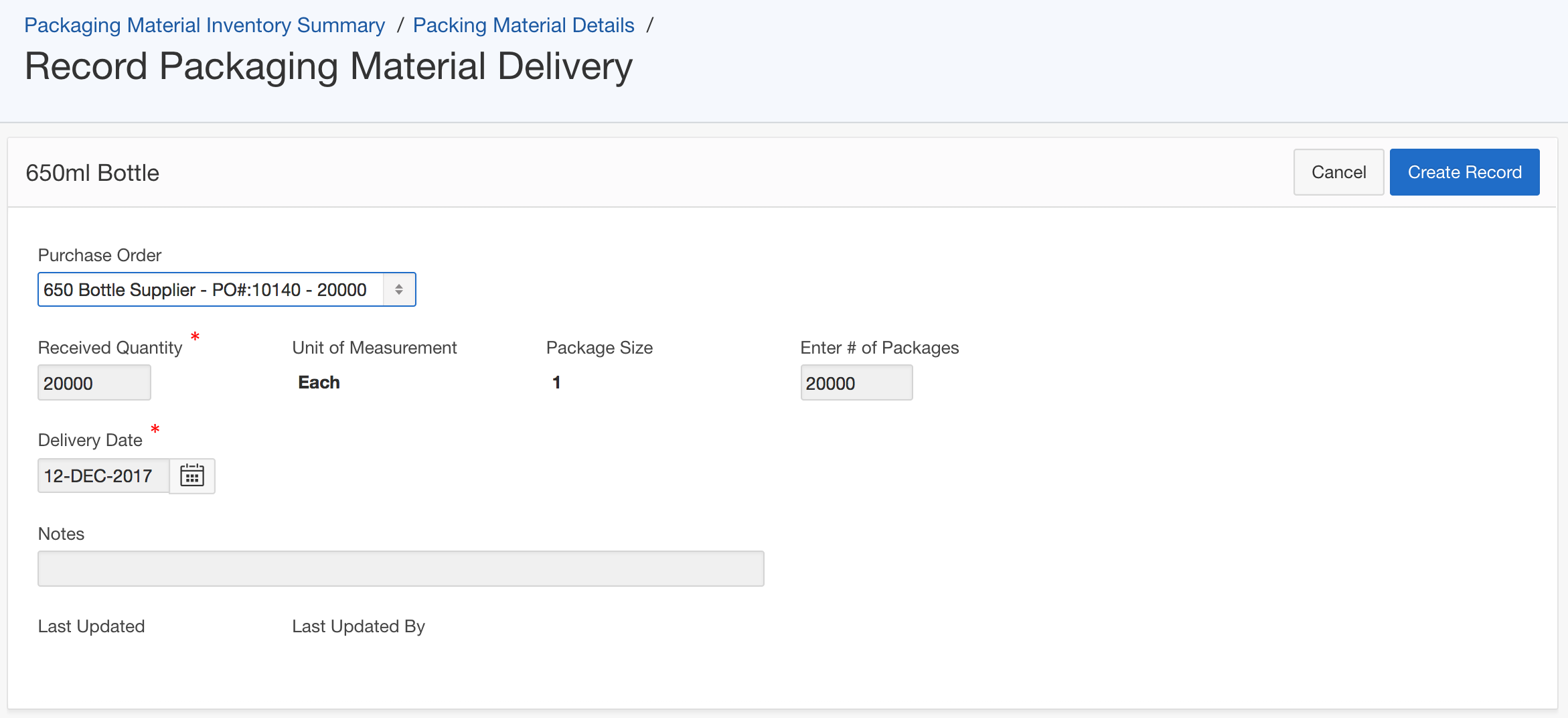Click the Package Size value
Viewport: 1568px width, 718px height.
(556, 382)
